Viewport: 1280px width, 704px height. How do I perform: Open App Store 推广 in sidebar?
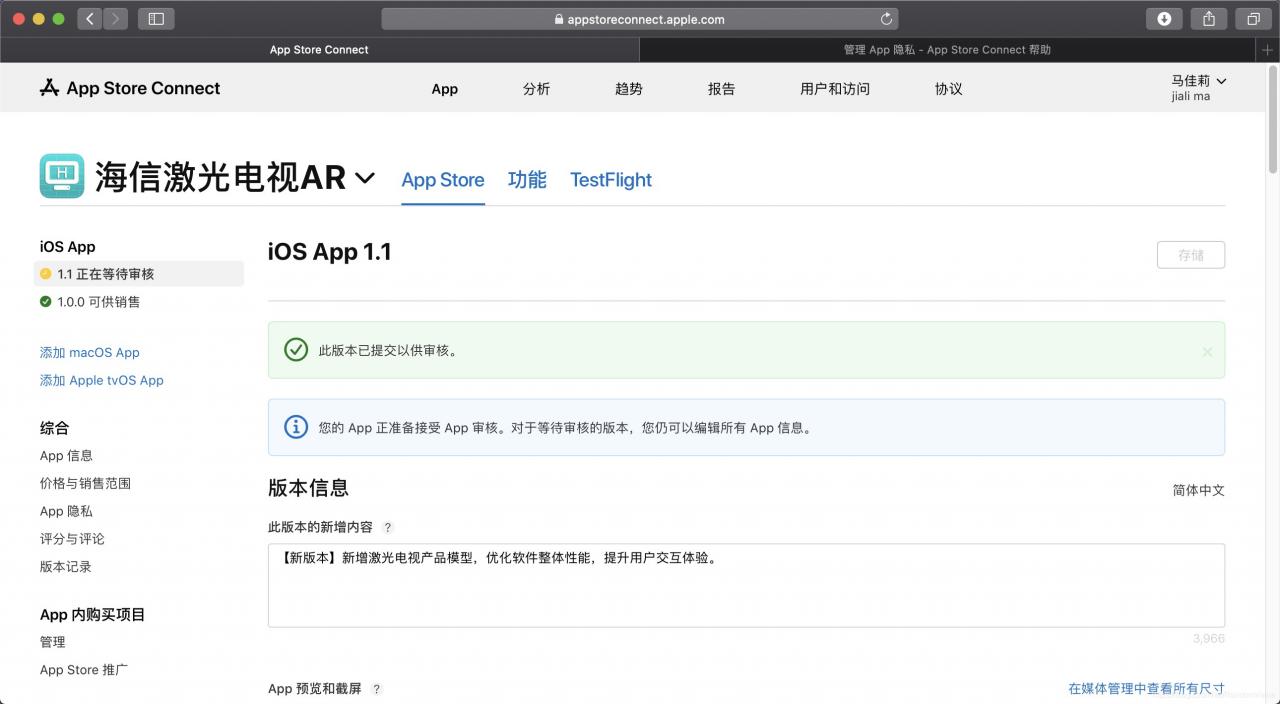(x=84, y=670)
